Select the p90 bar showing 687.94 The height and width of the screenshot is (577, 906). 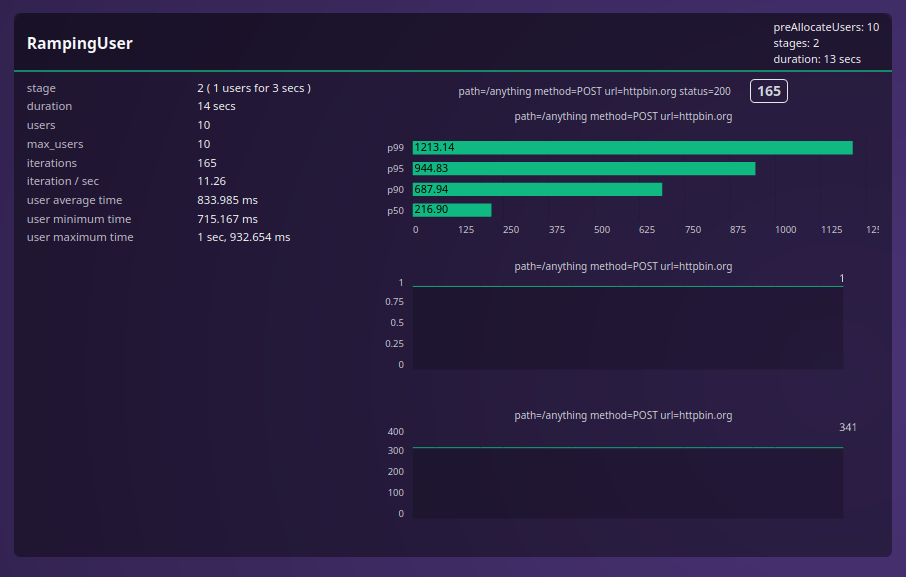coord(537,189)
